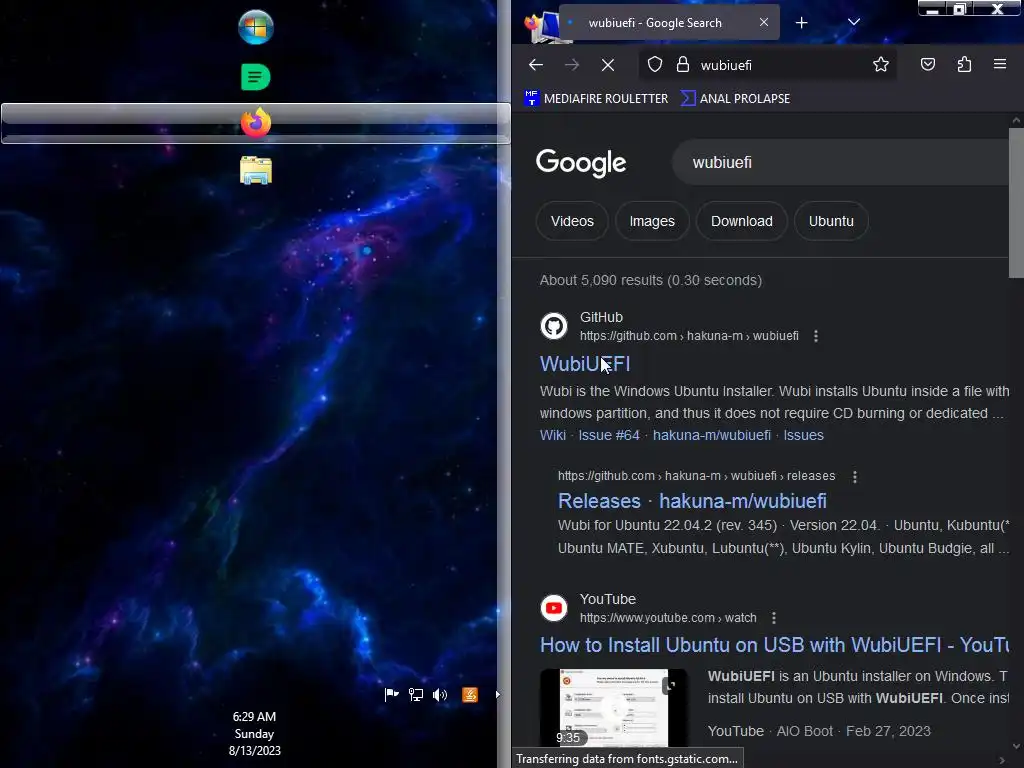The height and width of the screenshot is (768, 1024).
Task: Focus the Firefox address bar
Action: click(x=768, y=65)
